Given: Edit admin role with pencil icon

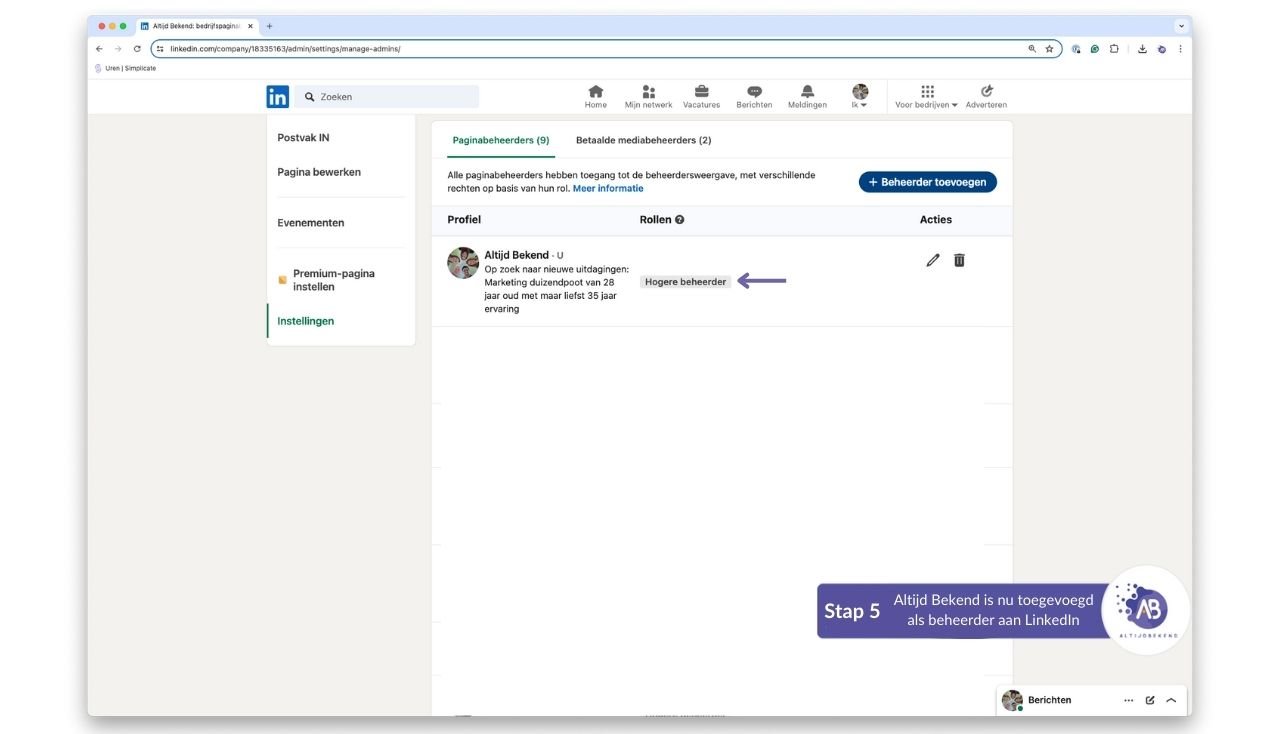Looking at the screenshot, I should (933, 260).
